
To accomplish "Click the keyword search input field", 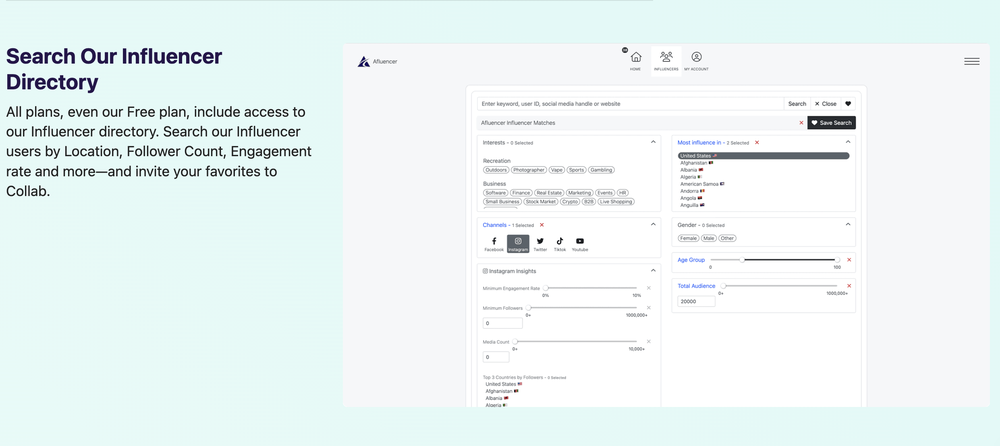I will (x=630, y=103).
